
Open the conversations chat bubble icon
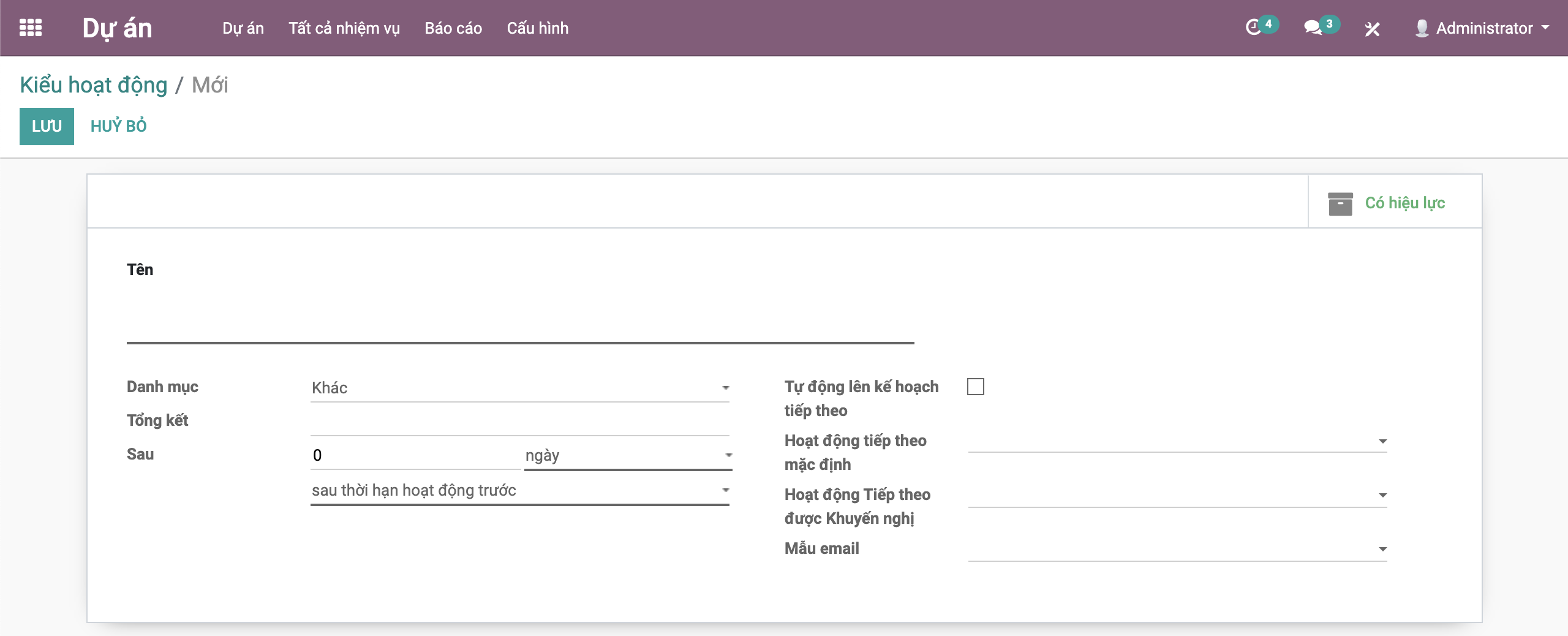(1312, 28)
